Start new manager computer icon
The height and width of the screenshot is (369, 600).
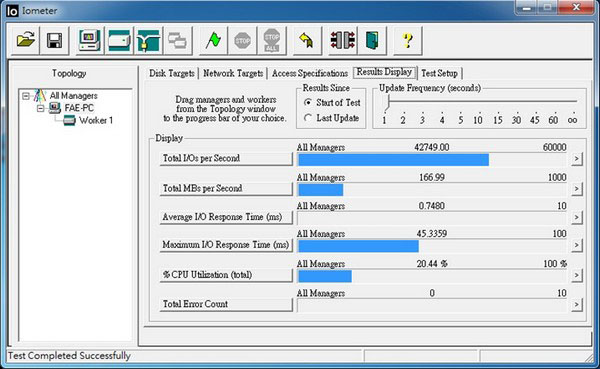click(x=89, y=41)
